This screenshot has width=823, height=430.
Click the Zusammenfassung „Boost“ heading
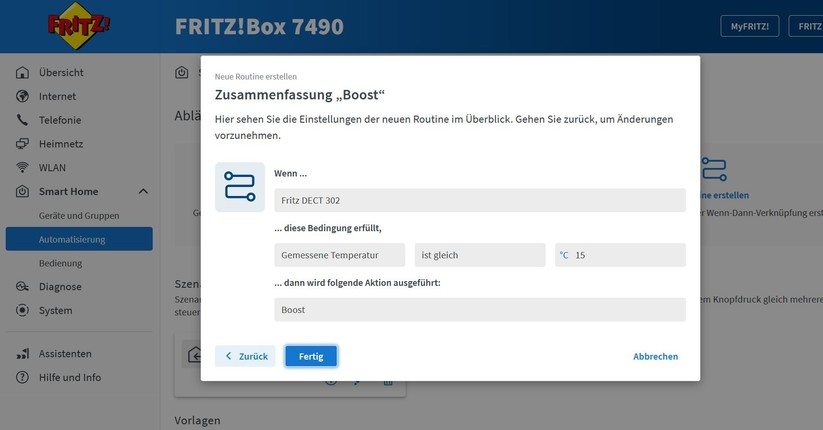tap(300, 95)
